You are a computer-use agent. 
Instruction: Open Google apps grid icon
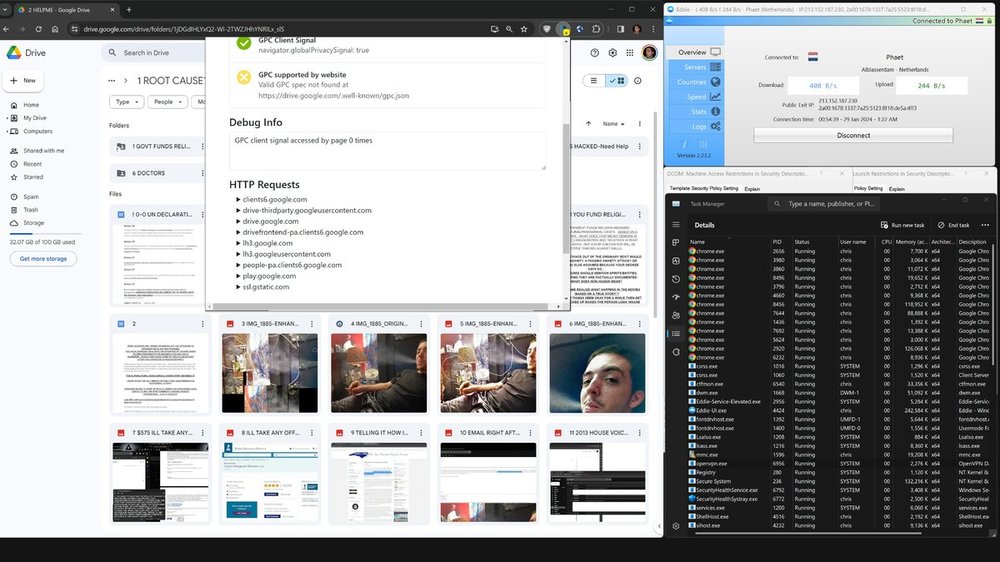pos(629,53)
